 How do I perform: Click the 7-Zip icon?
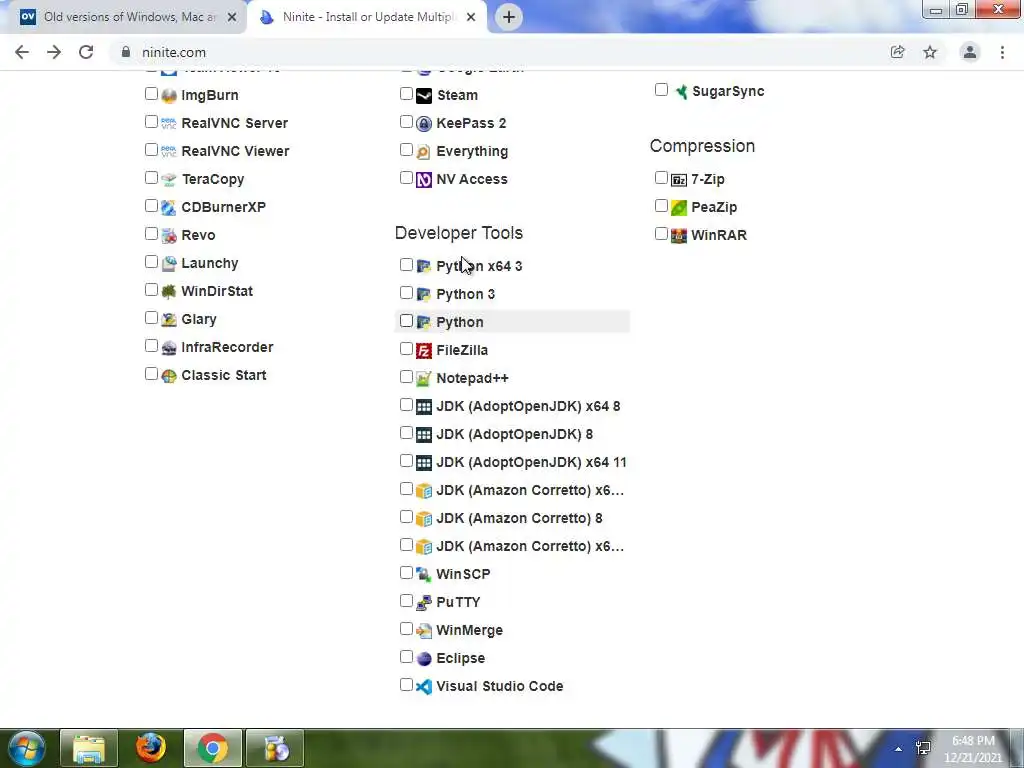[679, 180]
